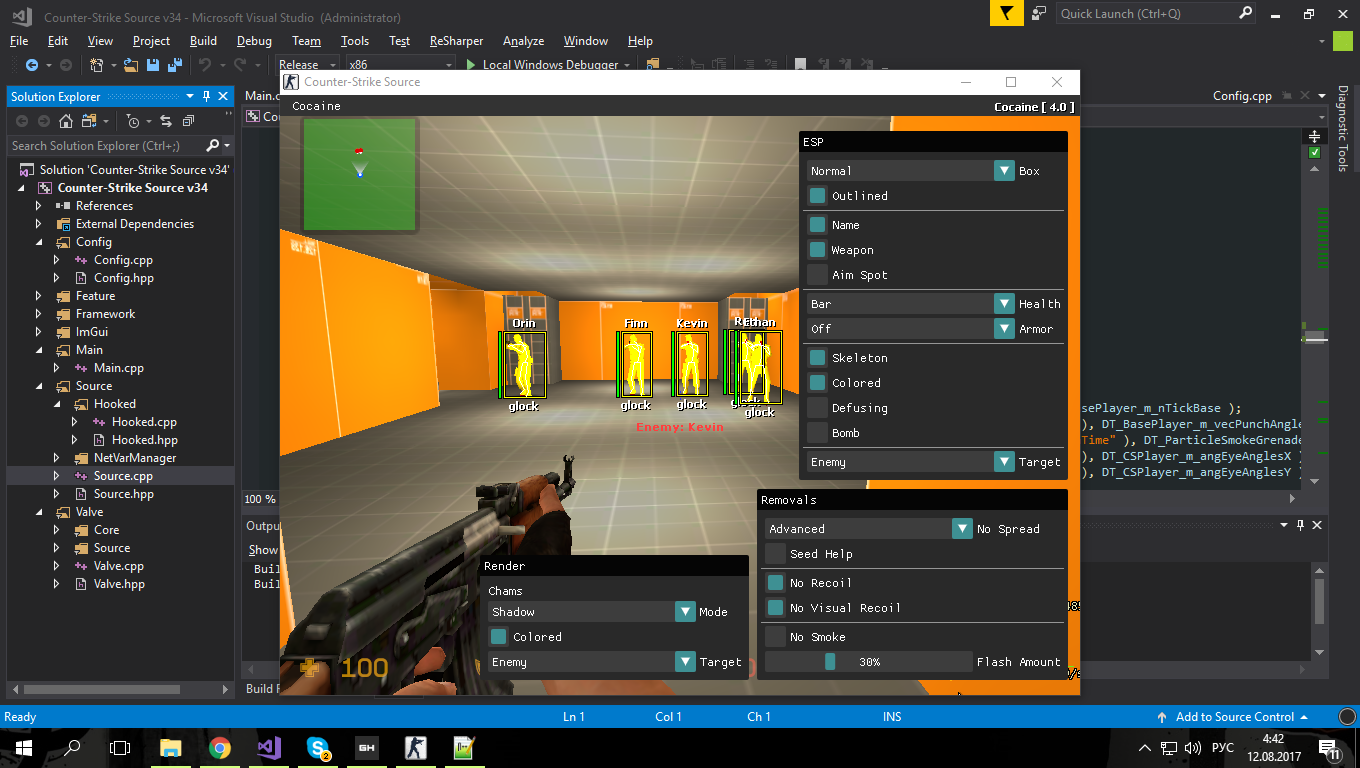Click the Sync with Active Document icon
1360x768 pixels.
[166, 121]
